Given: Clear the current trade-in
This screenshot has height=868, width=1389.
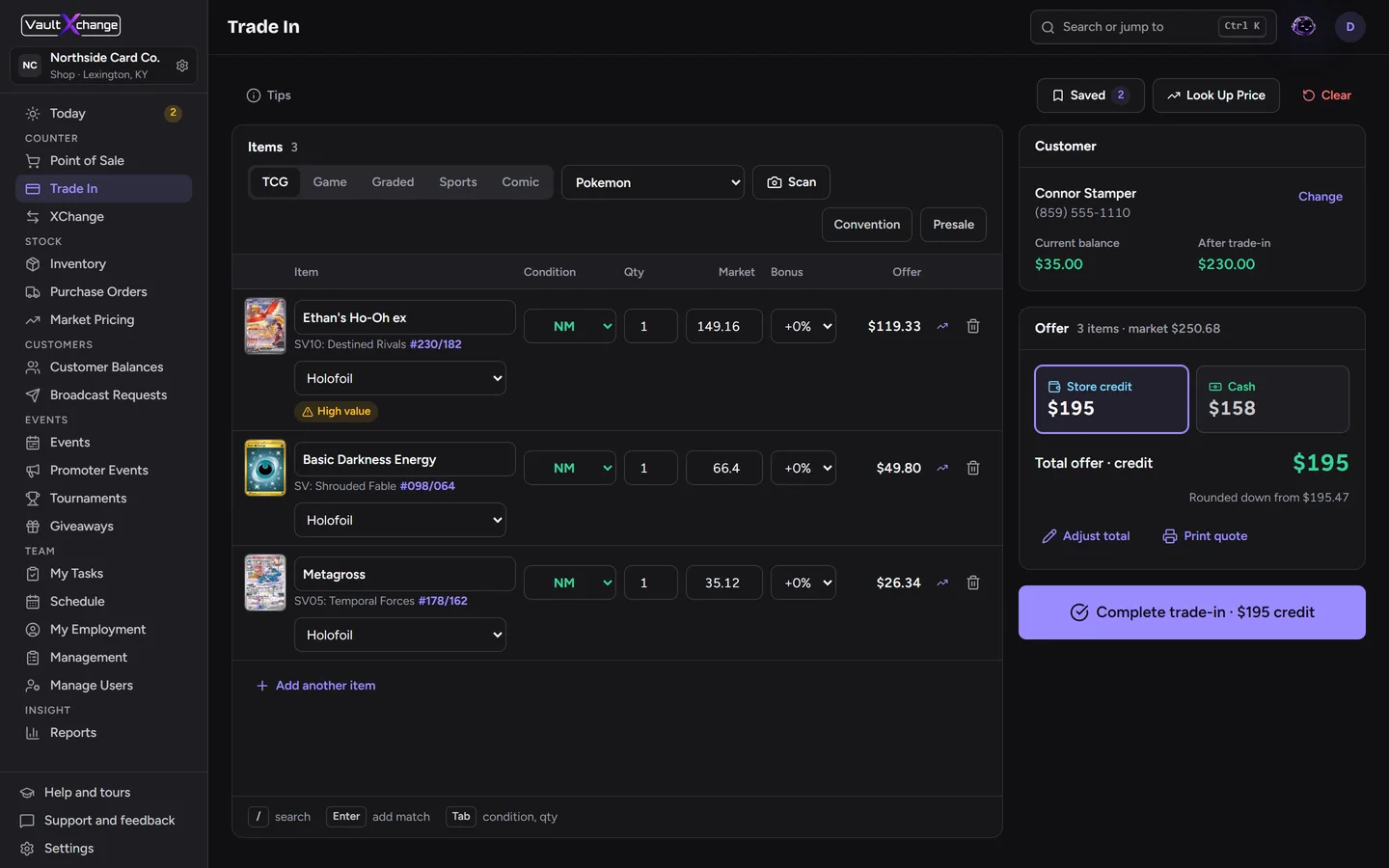Looking at the screenshot, I should (x=1326, y=95).
